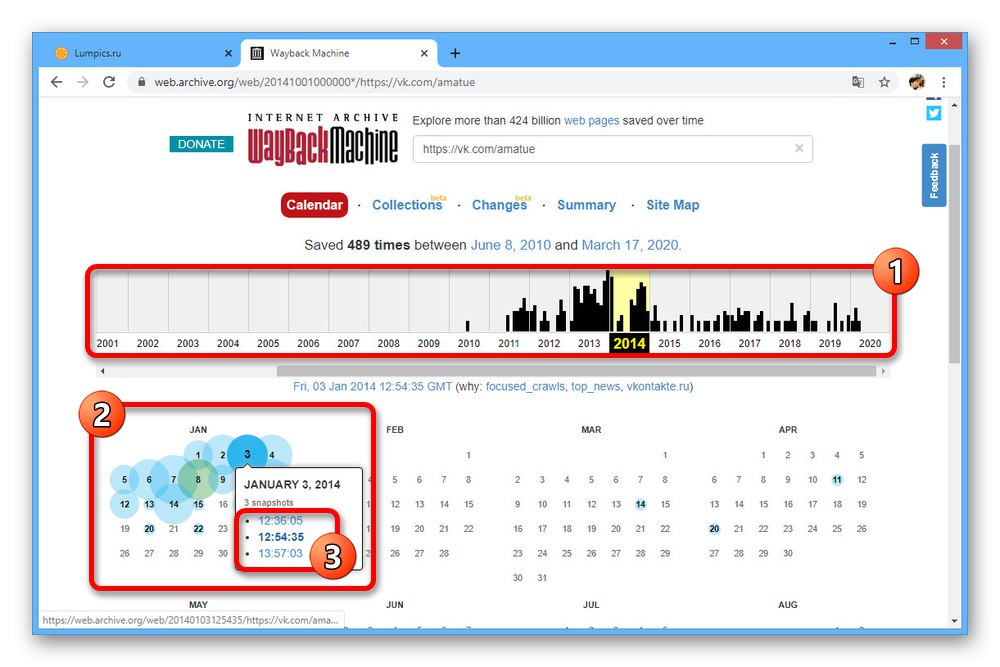Select January 14 in the calendar
The image size is (1000, 667).
173,504
